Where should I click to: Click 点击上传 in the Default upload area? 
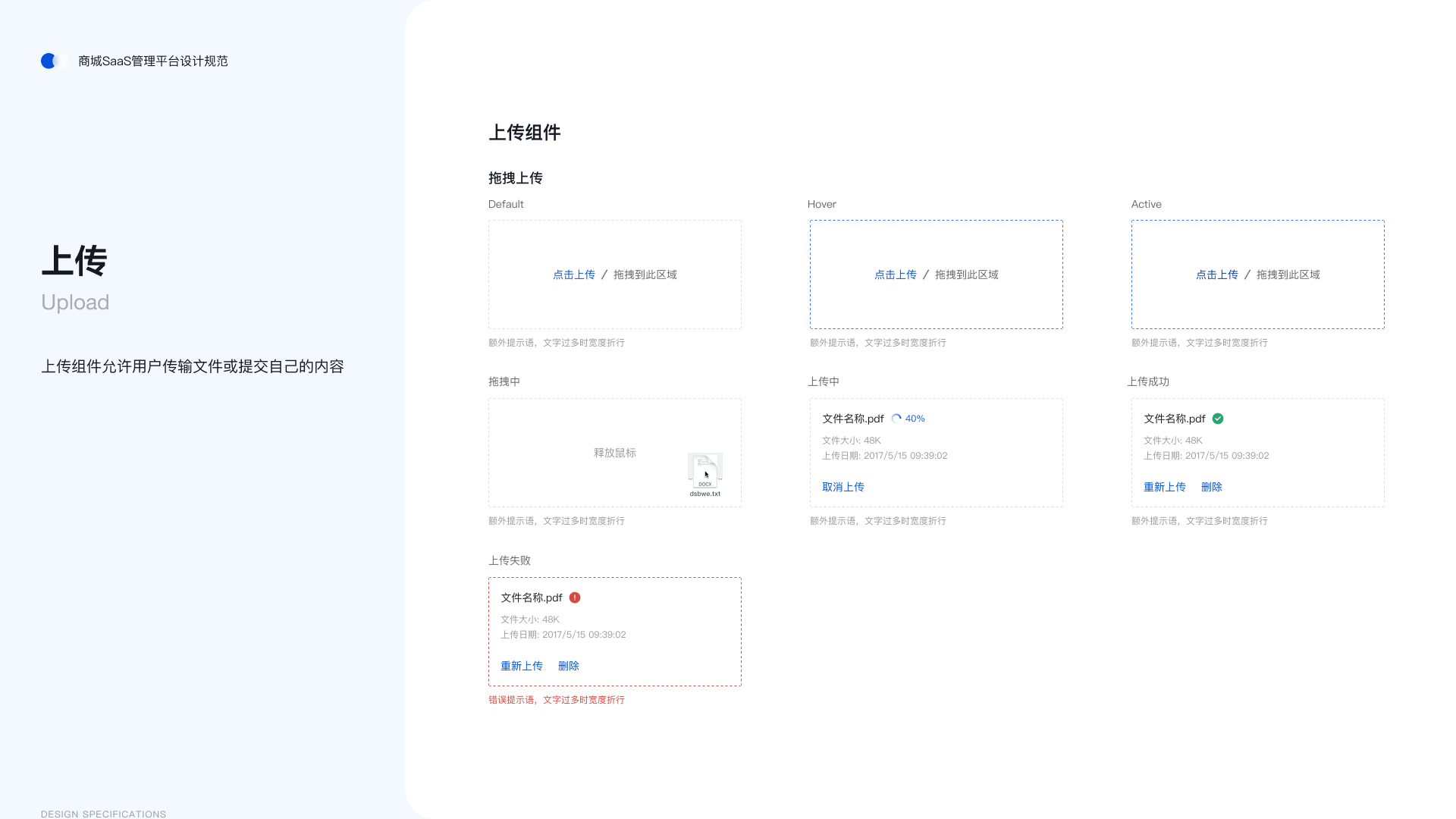pos(574,275)
